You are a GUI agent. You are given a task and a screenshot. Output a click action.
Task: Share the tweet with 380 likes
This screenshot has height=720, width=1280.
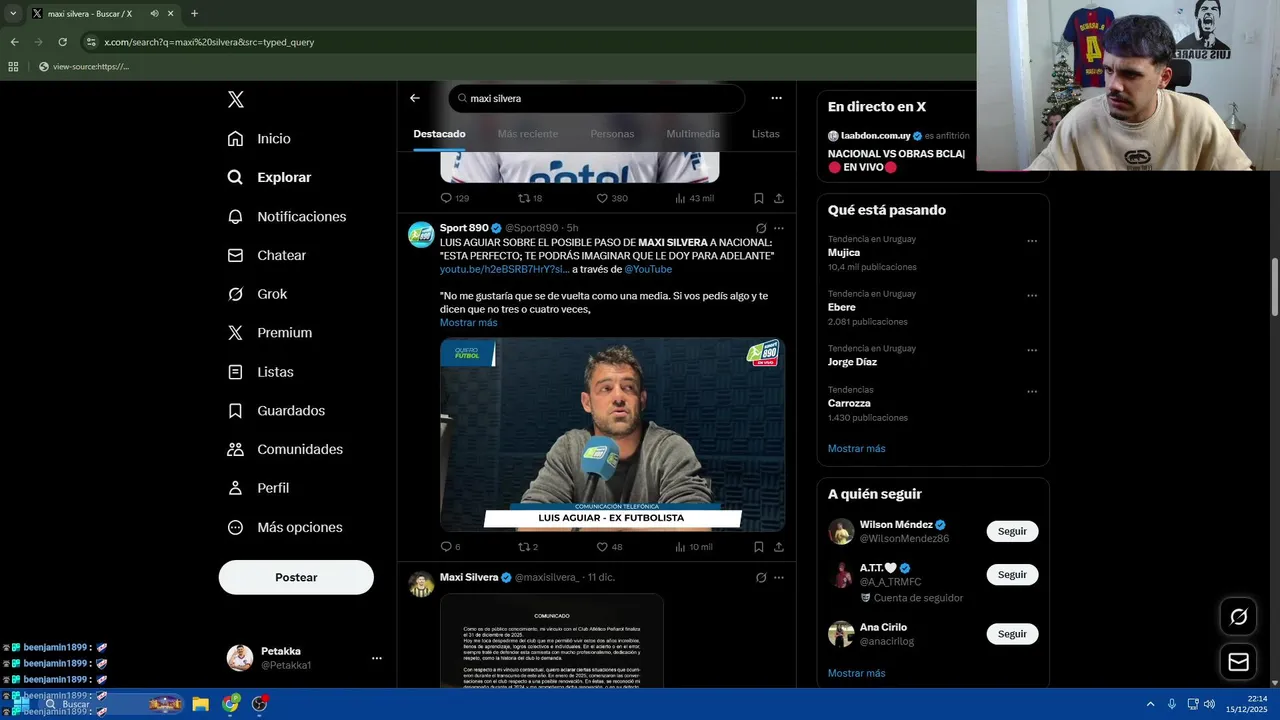779,198
